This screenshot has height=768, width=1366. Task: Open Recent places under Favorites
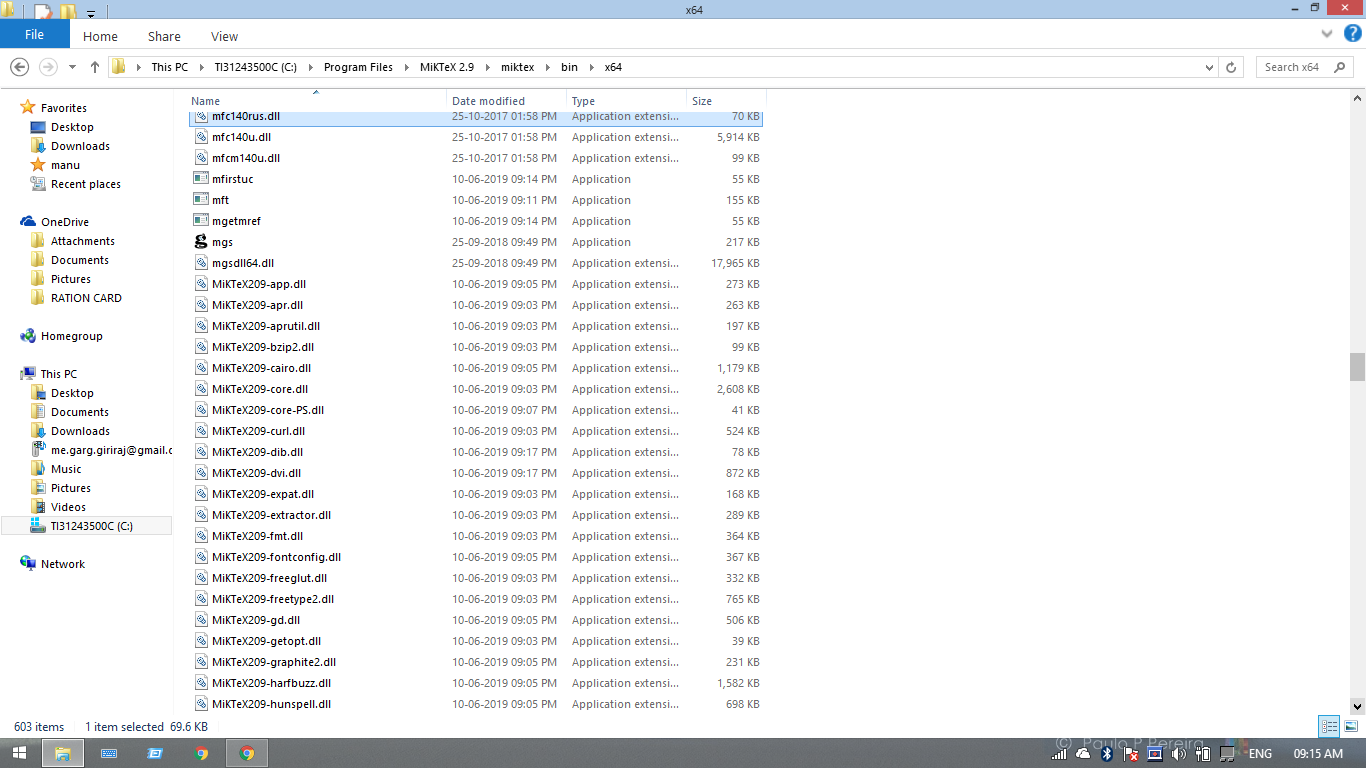86,184
